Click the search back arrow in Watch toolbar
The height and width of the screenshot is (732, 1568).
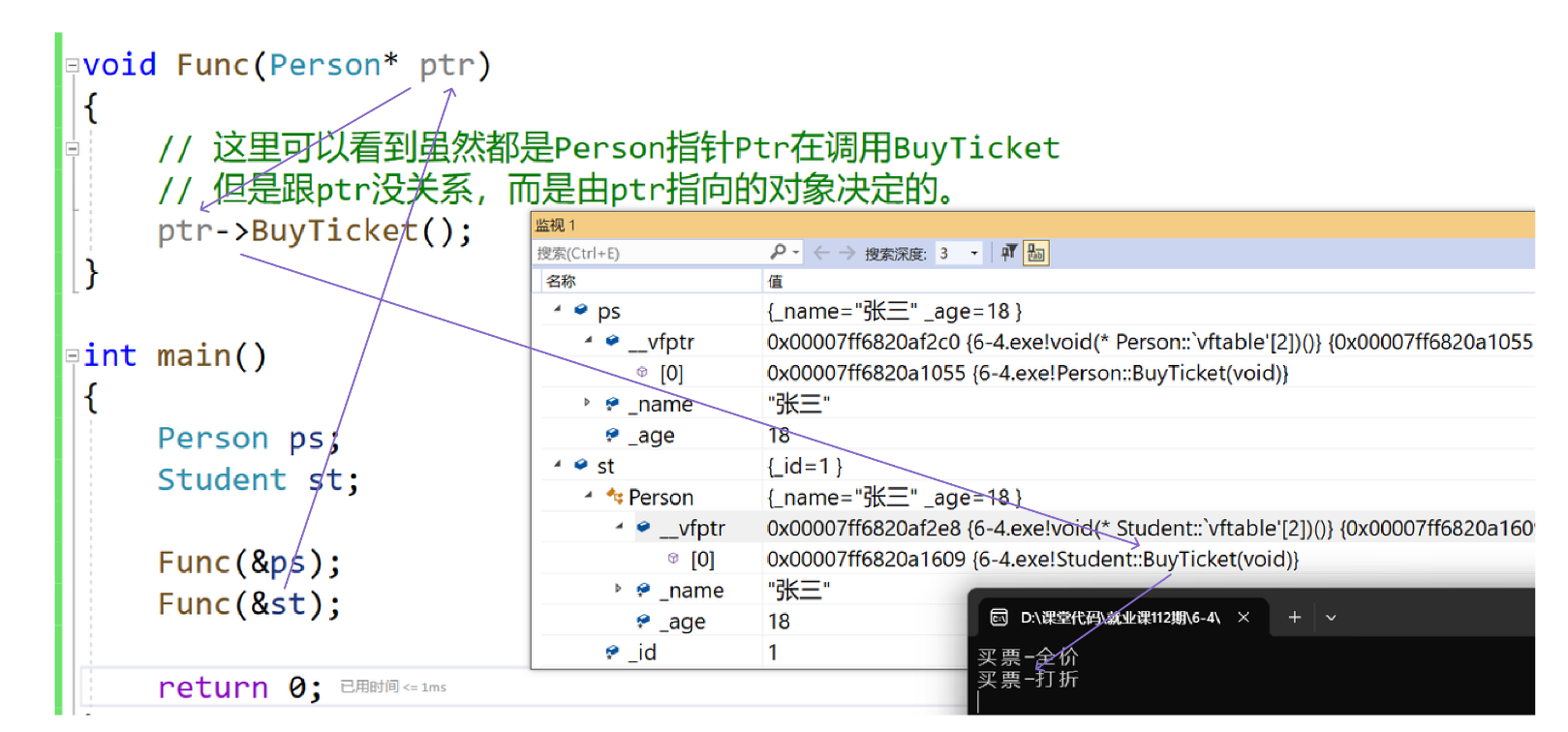click(x=822, y=253)
